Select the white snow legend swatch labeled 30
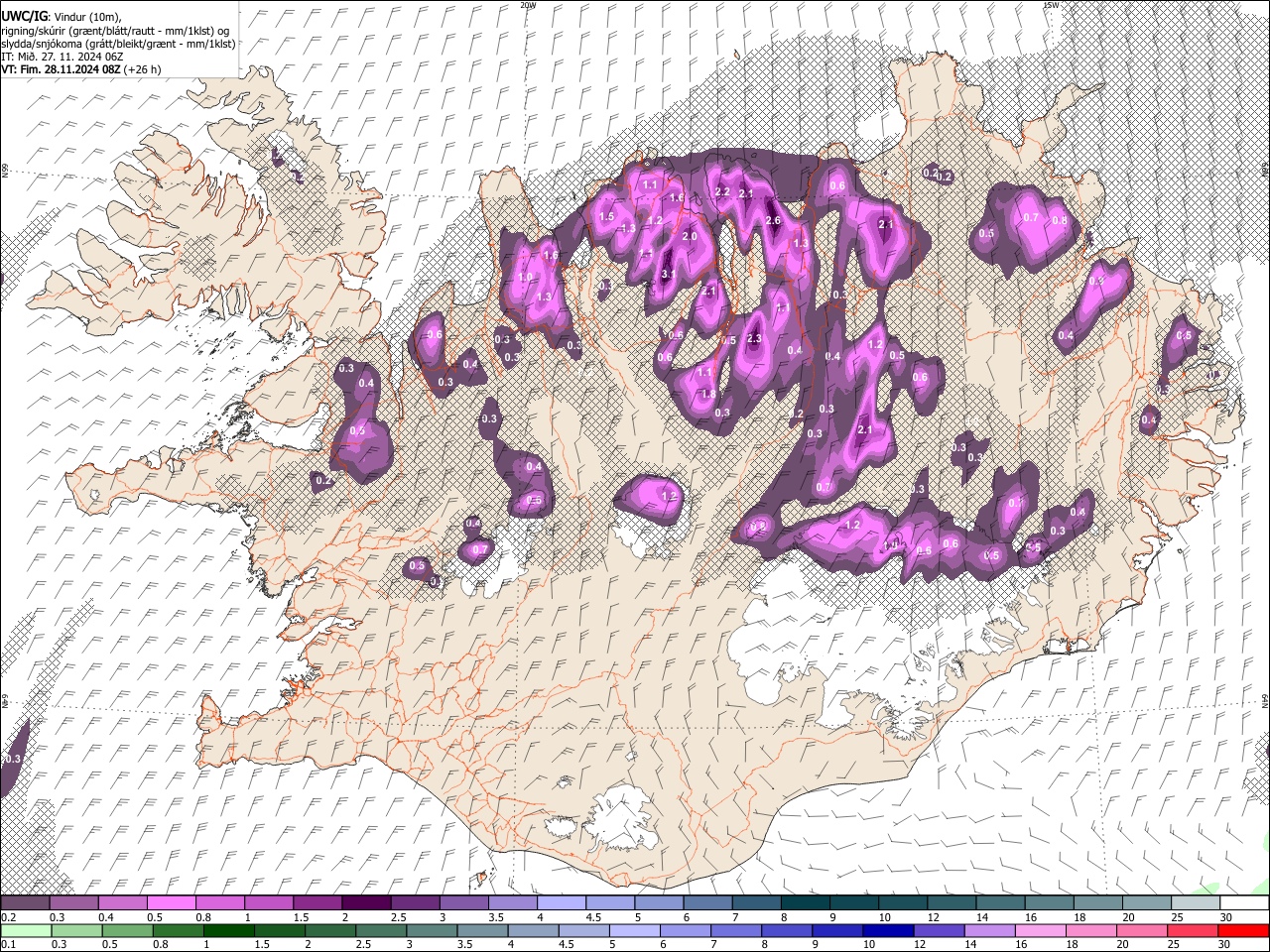The width and height of the screenshot is (1270, 952). pyautogui.click(x=1243, y=902)
